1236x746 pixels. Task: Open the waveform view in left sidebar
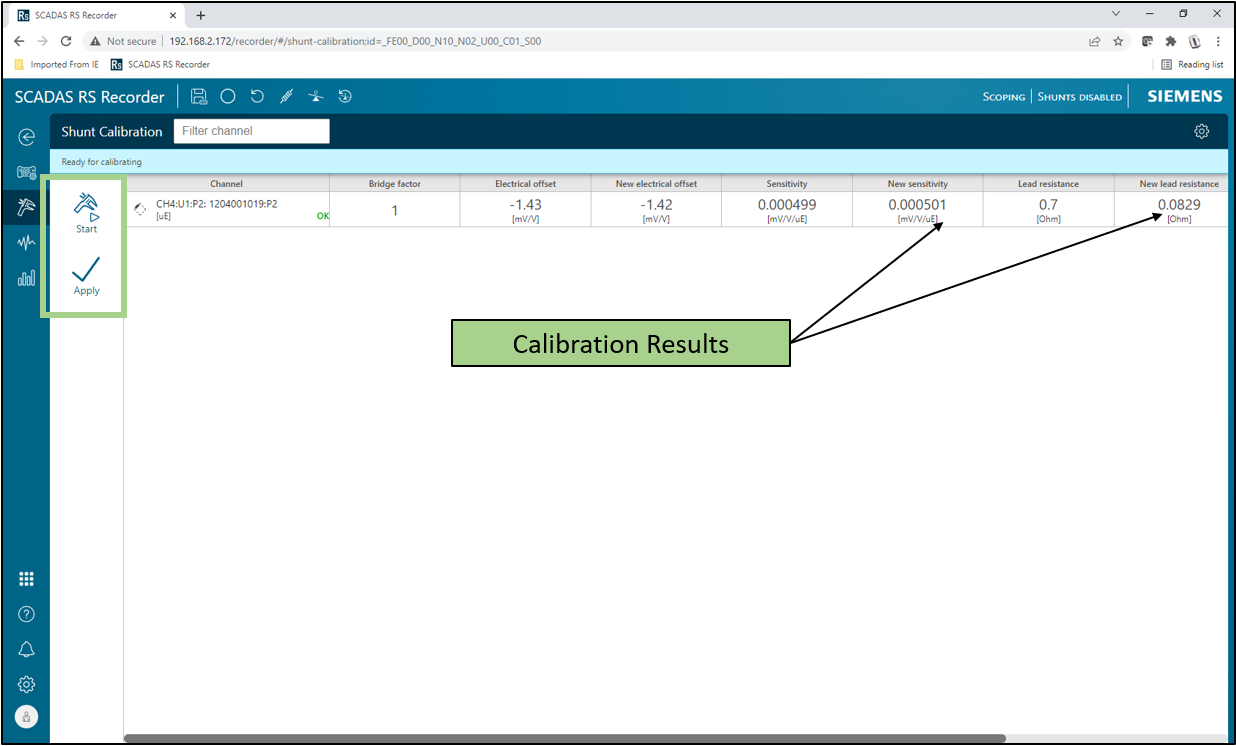point(26,242)
